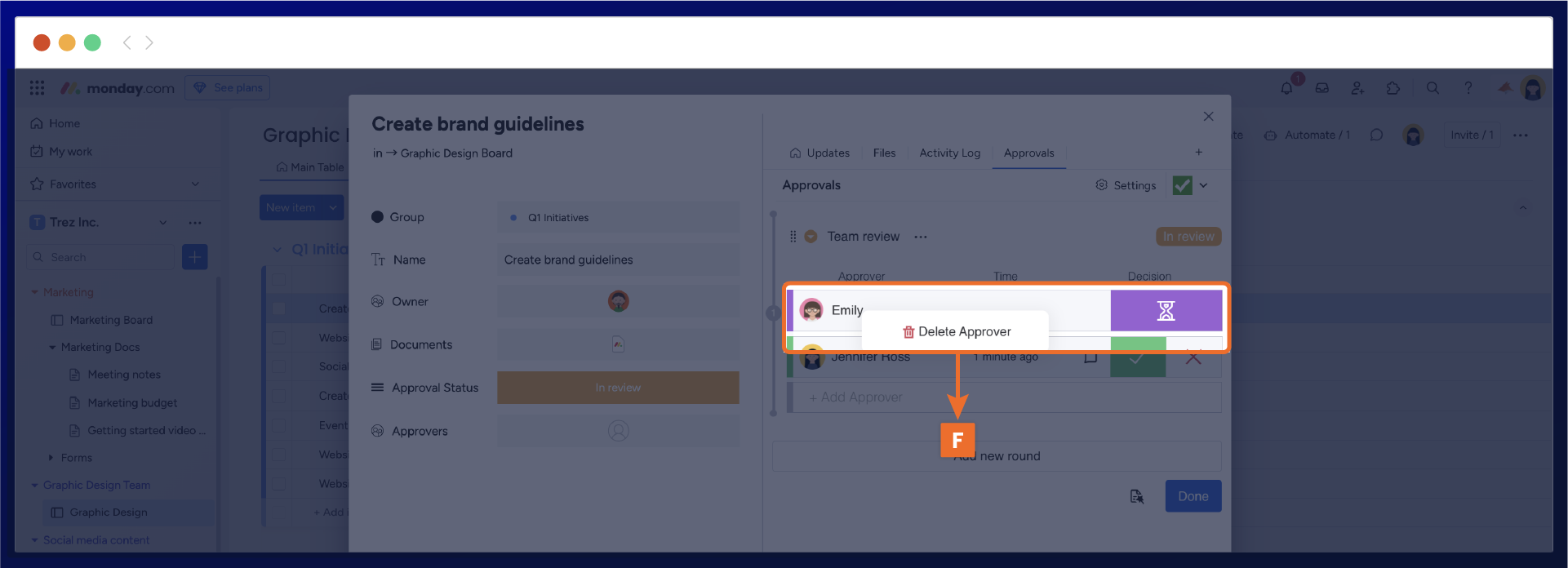
Task: Select the checkbox for the first board row
Action: pyautogui.click(x=279, y=308)
